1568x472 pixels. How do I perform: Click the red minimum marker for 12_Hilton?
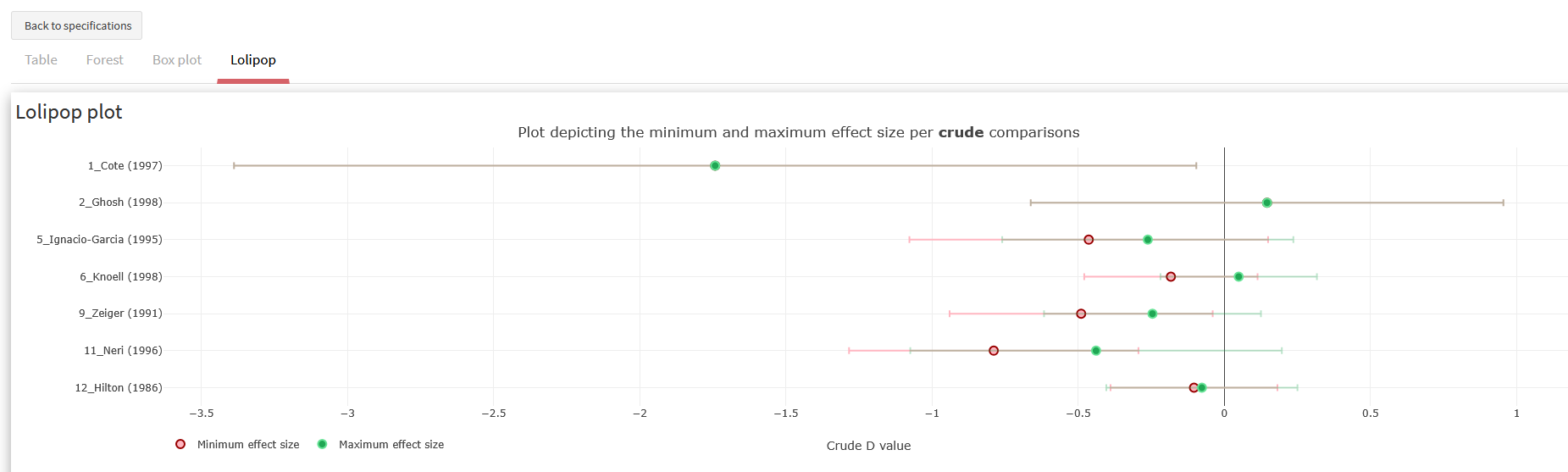pyautogui.click(x=1193, y=388)
